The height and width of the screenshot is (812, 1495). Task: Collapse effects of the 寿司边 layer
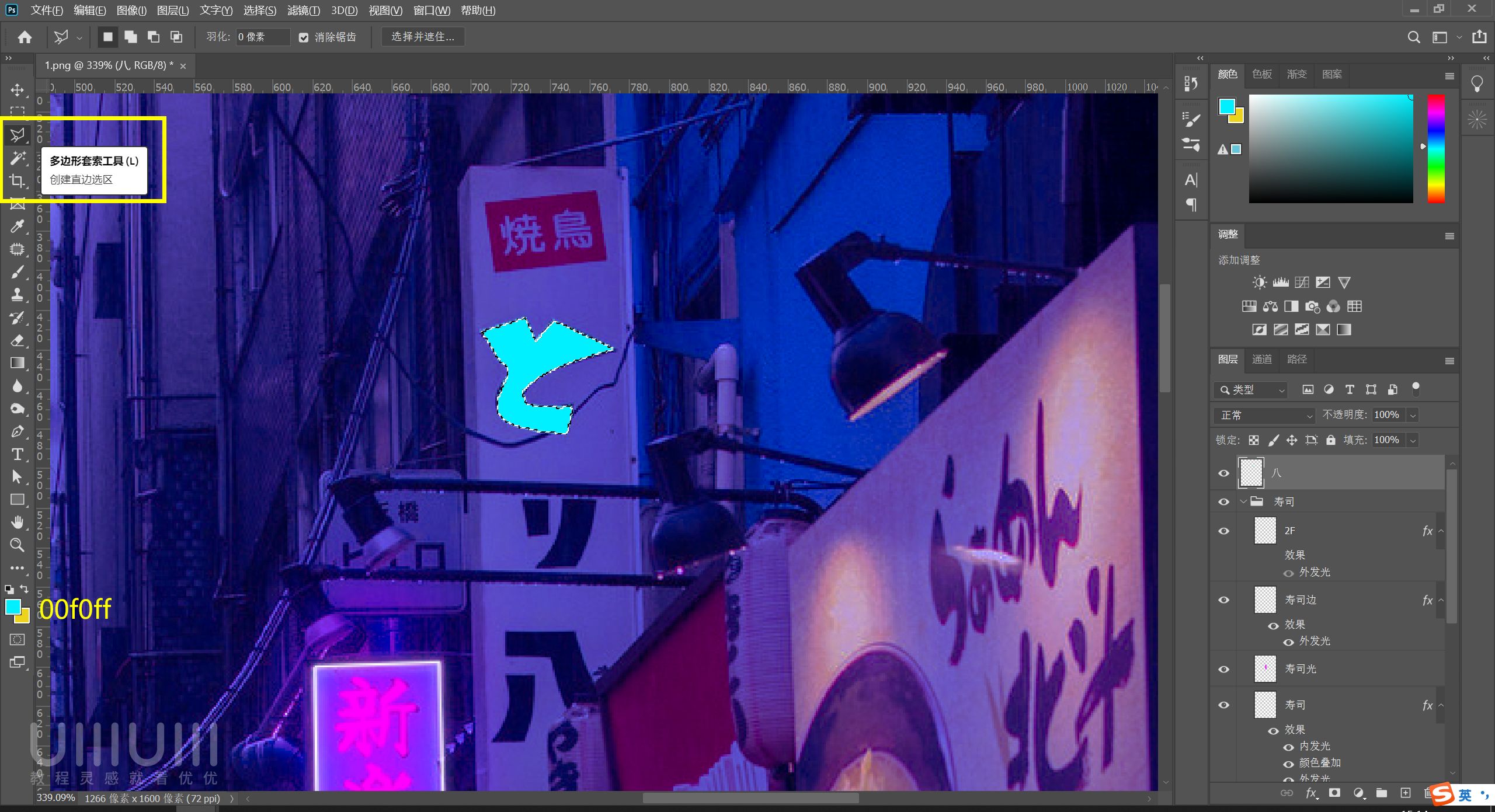[1441, 600]
